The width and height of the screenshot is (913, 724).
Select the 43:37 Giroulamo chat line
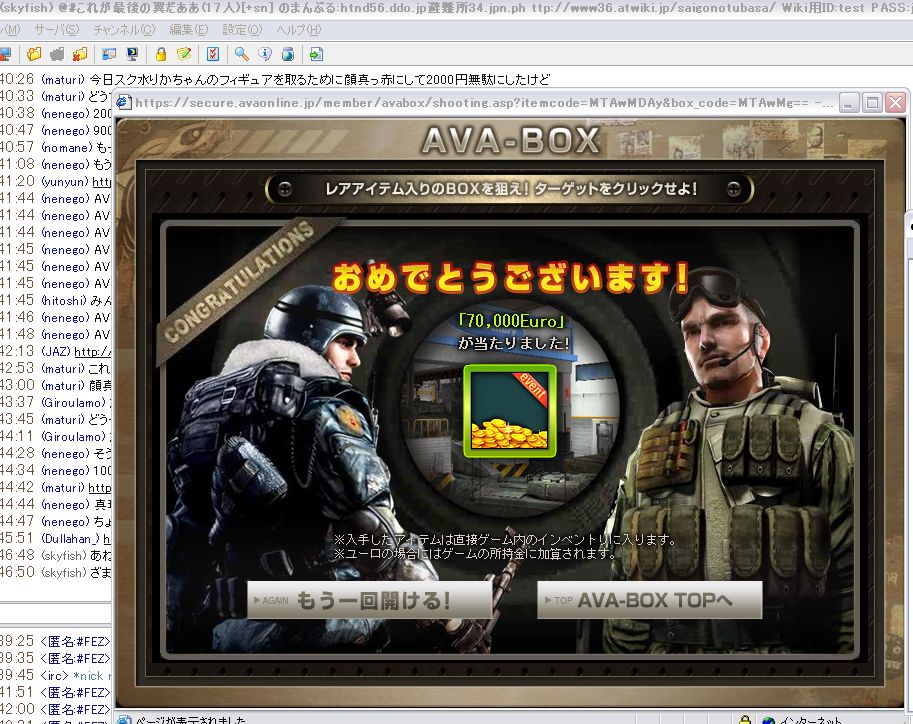pos(55,402)
